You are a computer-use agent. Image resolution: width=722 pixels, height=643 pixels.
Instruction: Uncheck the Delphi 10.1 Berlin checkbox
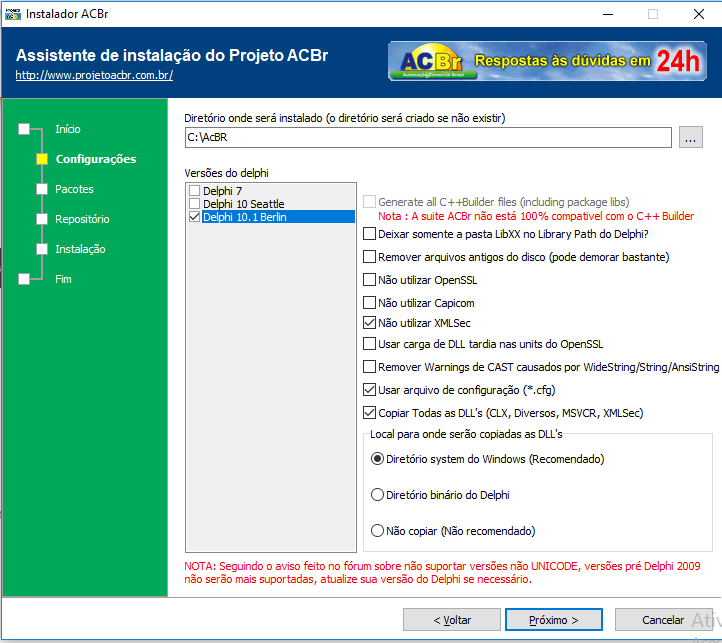(x=195, y=216)
